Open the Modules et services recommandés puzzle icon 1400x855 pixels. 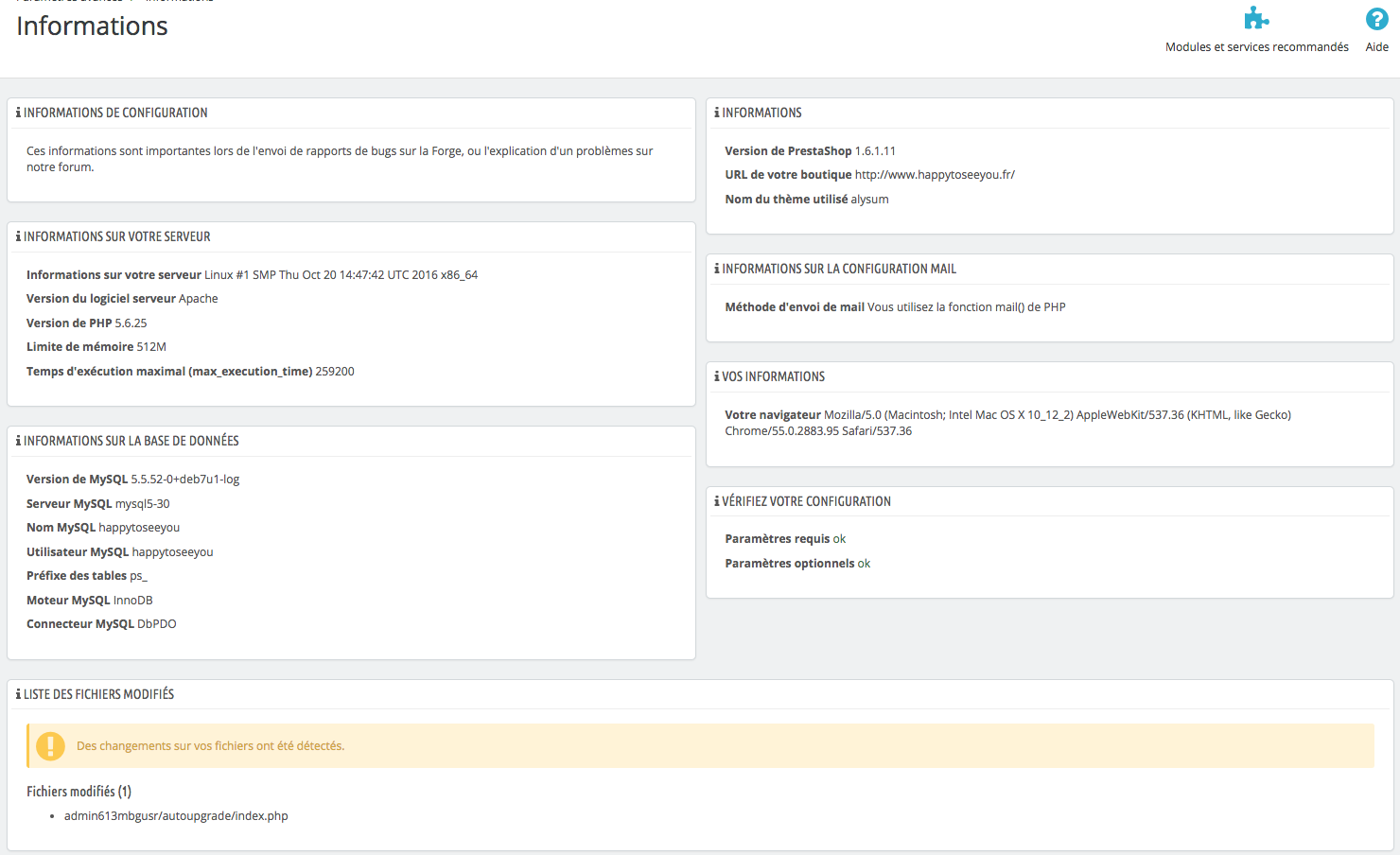[1256, 18]
